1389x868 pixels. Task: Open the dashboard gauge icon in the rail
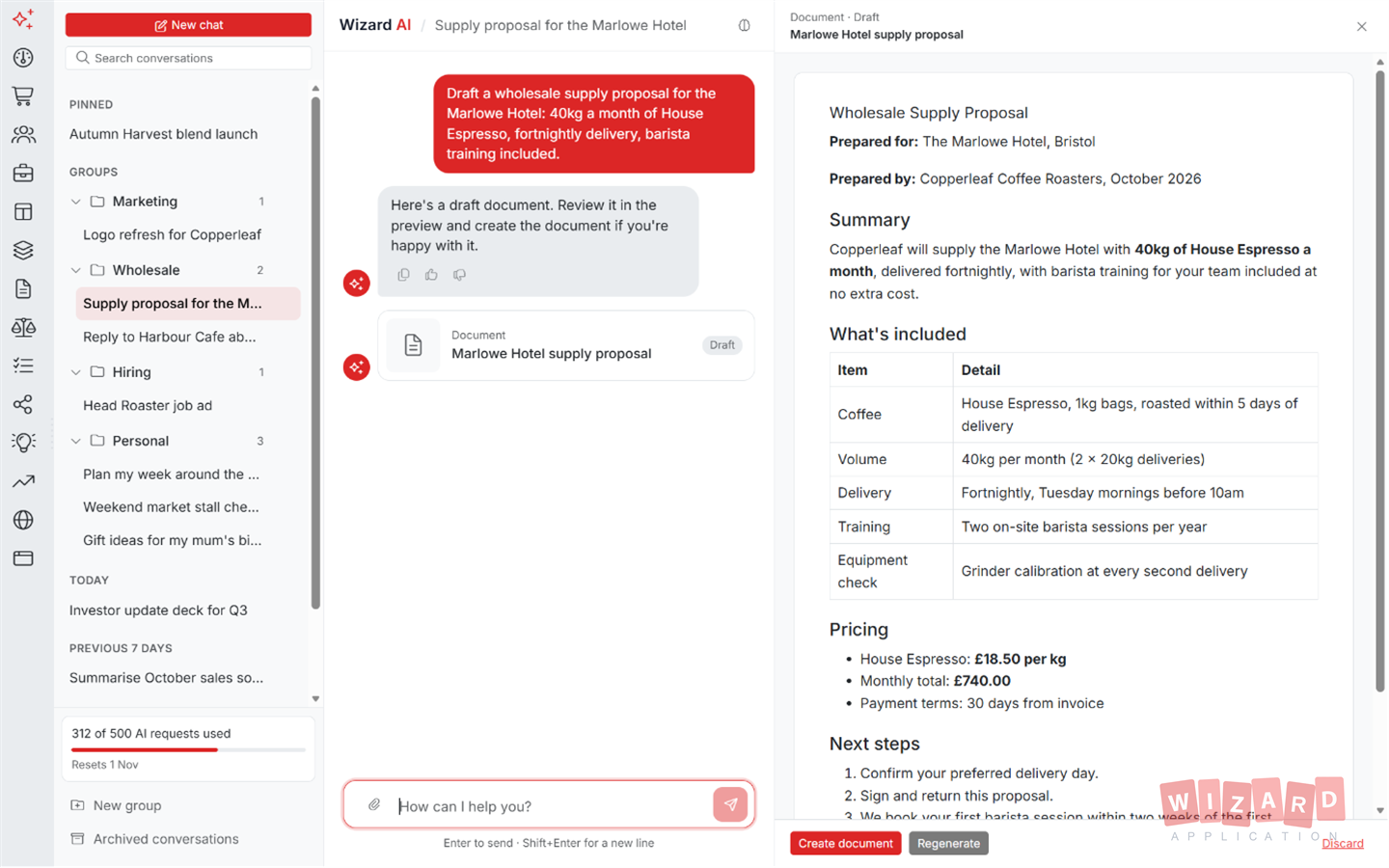point(23,58)
